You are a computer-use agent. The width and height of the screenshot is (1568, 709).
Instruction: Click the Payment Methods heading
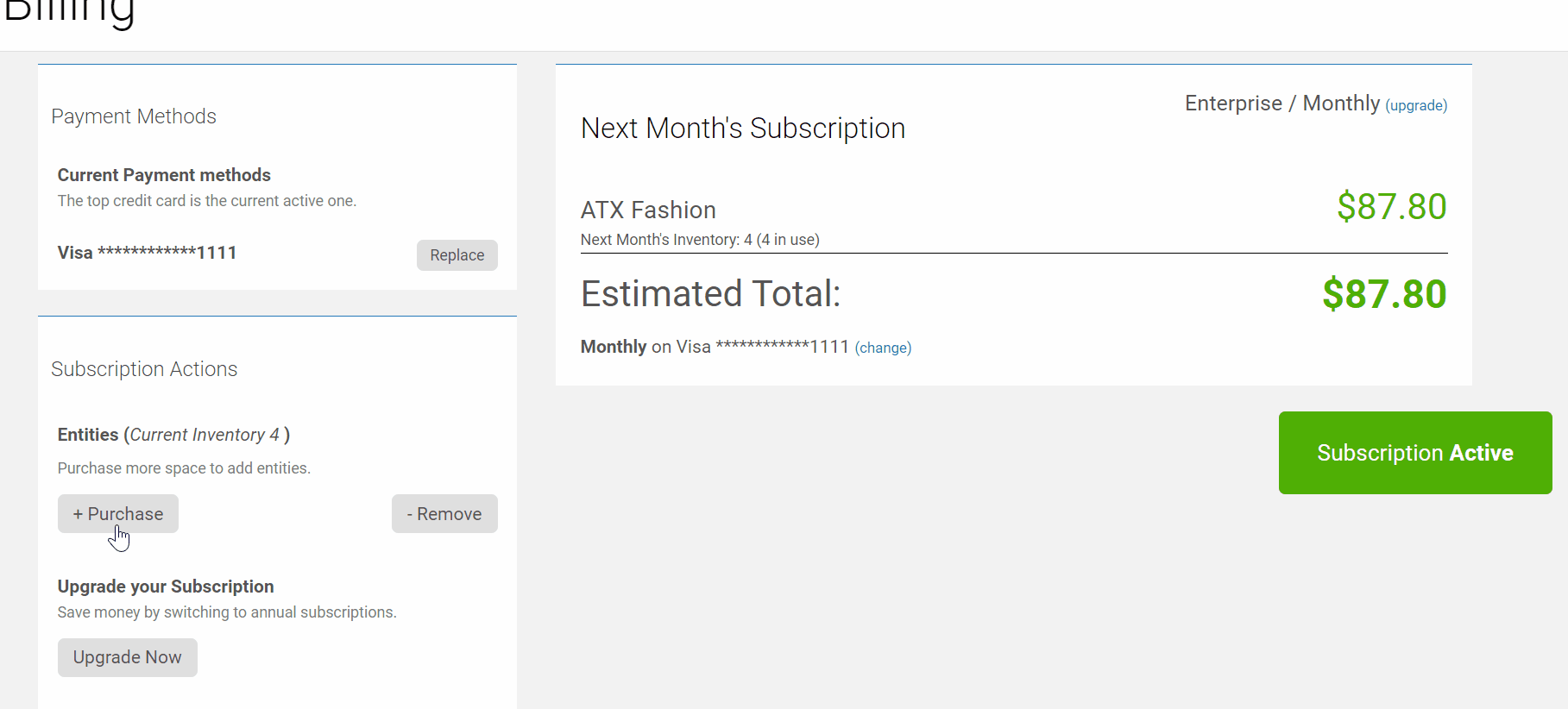point(134,116)
